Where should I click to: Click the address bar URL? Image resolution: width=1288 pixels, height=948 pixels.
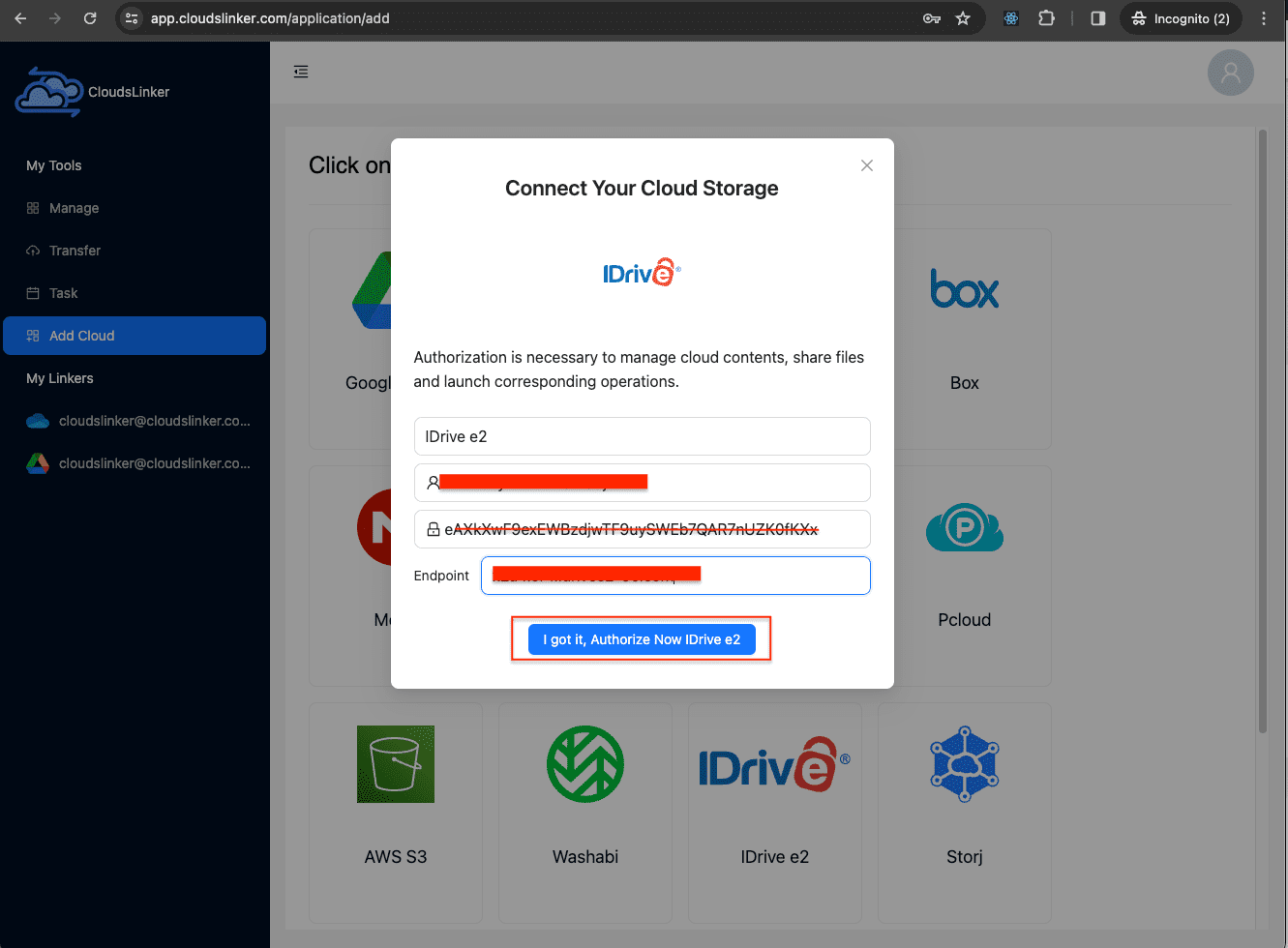[x=270, y=18]
